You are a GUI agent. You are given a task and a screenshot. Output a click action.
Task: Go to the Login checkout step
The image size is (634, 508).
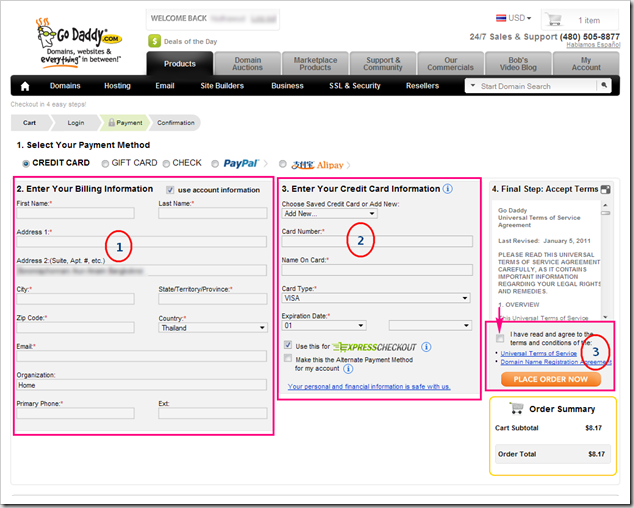(x=76, y=123)
